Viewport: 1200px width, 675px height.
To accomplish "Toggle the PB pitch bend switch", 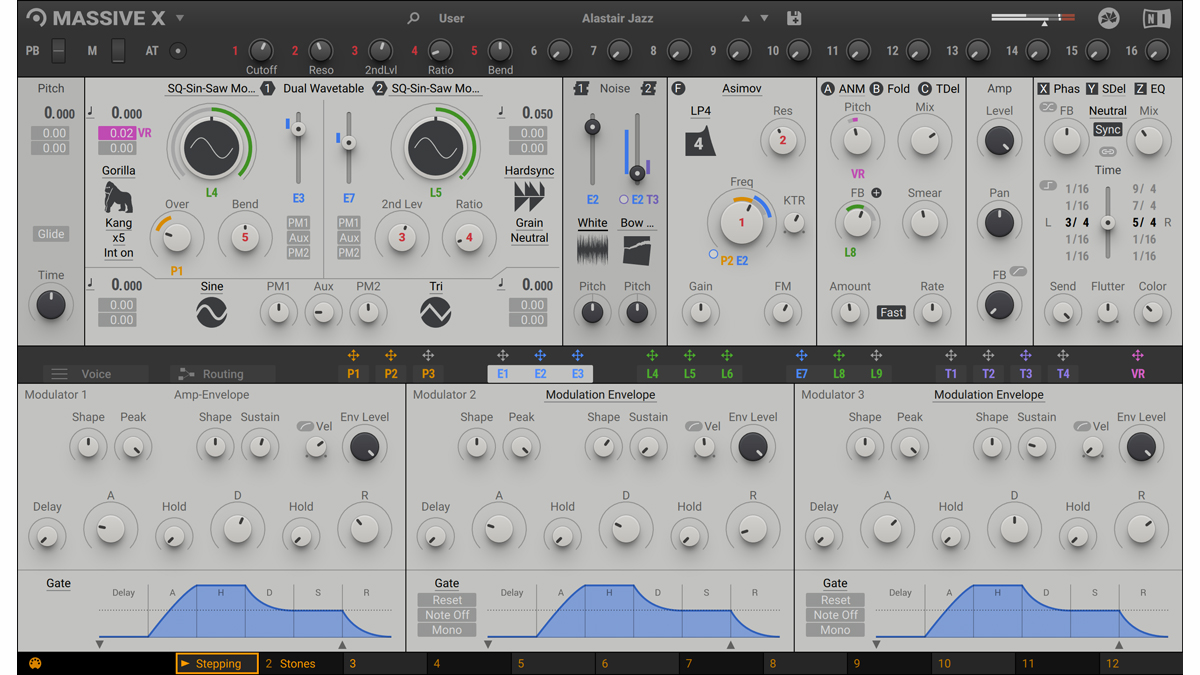I will [59, 50].
